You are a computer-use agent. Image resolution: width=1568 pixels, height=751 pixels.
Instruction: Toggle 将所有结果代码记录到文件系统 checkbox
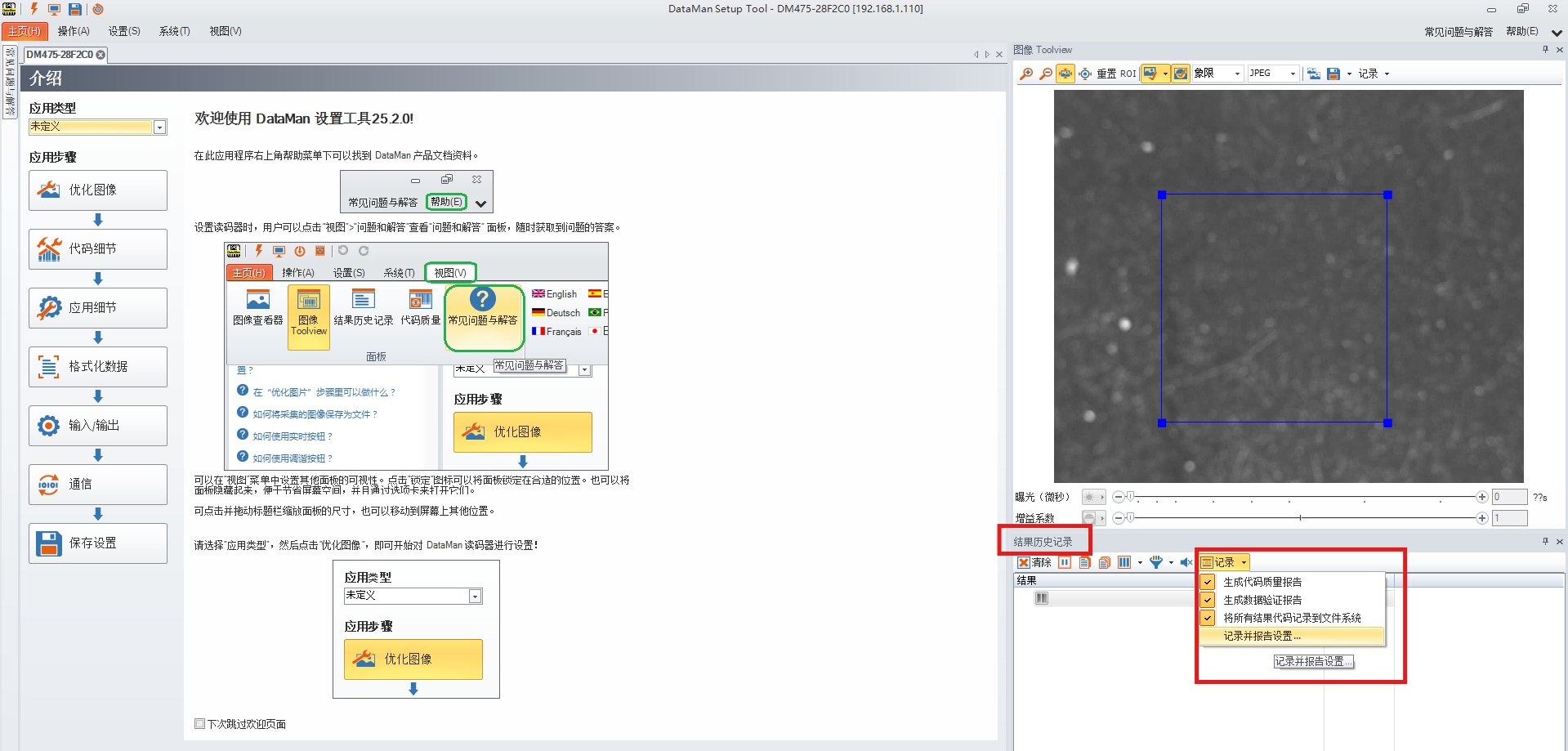pyautogui.click(x=1208, y=618)
